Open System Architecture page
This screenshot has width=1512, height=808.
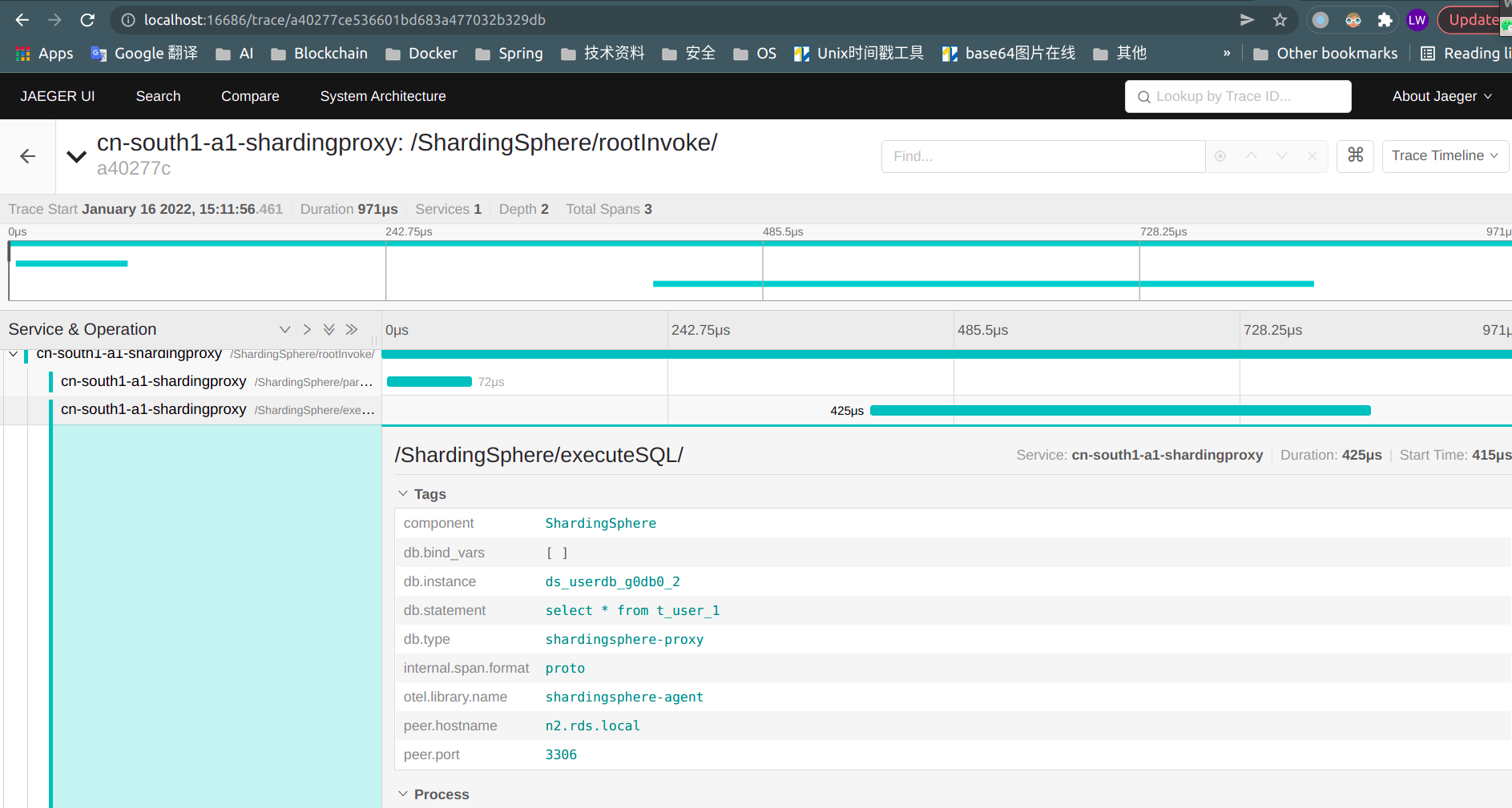coord(383,96)
